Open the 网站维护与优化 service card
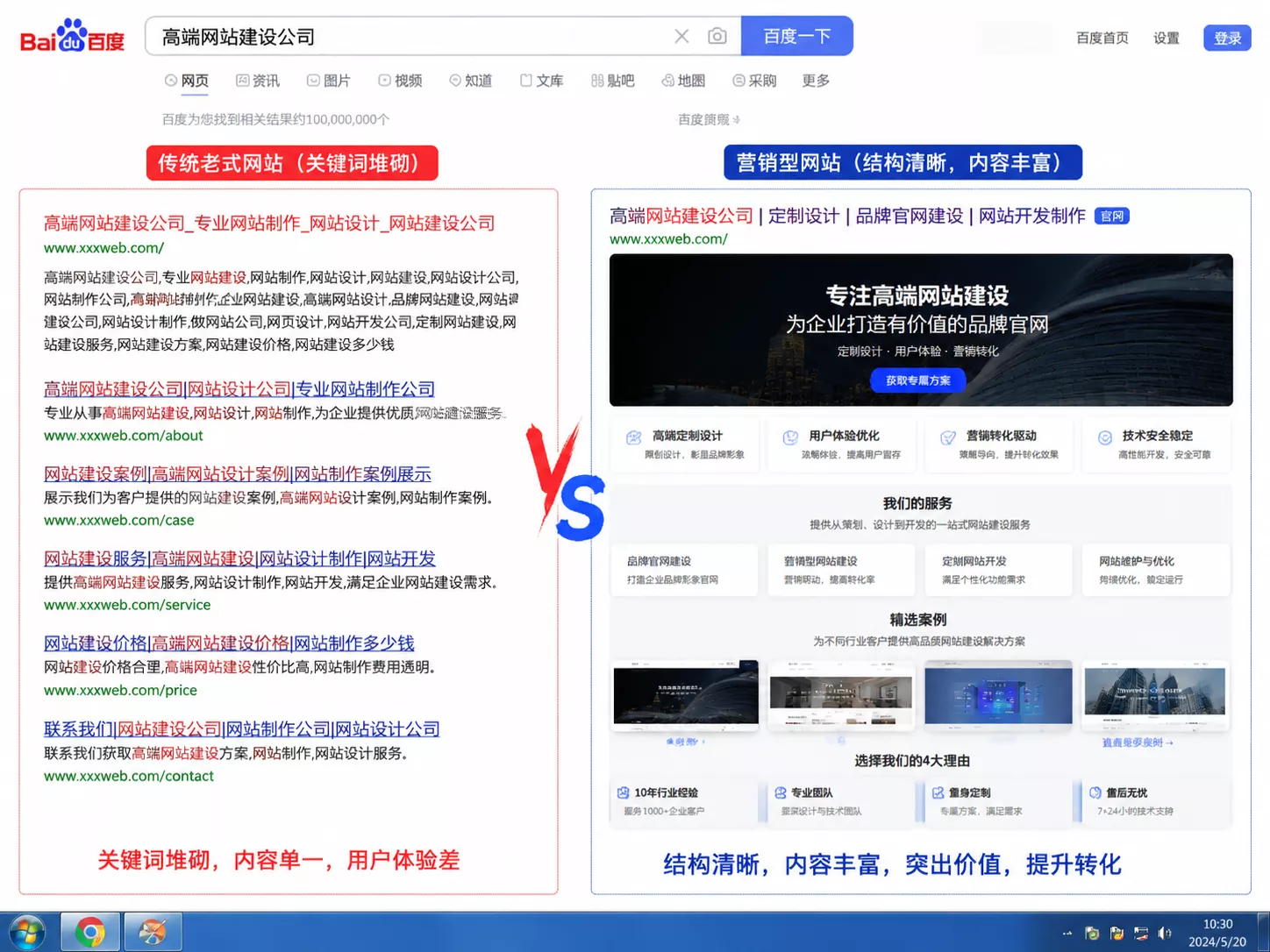 pos(1156,570)
